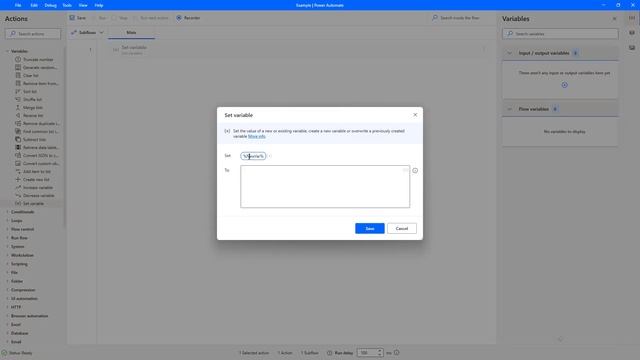Screen dimensions: 640x360
Task: Add a new input or output variable
Action: point(564,85)
